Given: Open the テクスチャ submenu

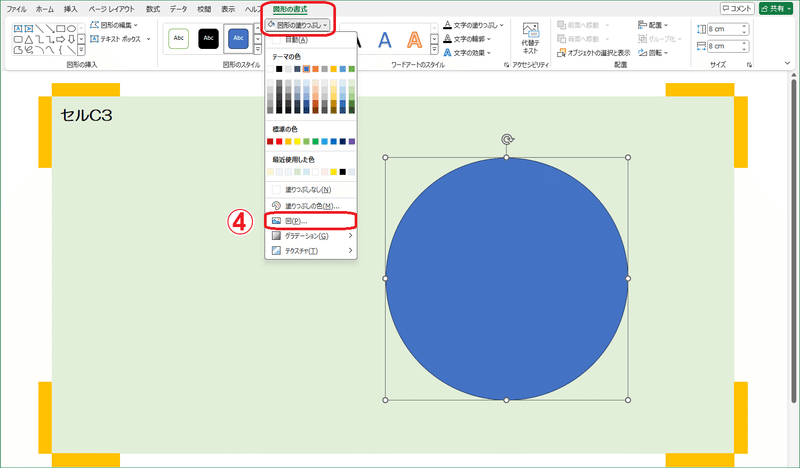Looking at the screenshot, I should pos(311,251).
